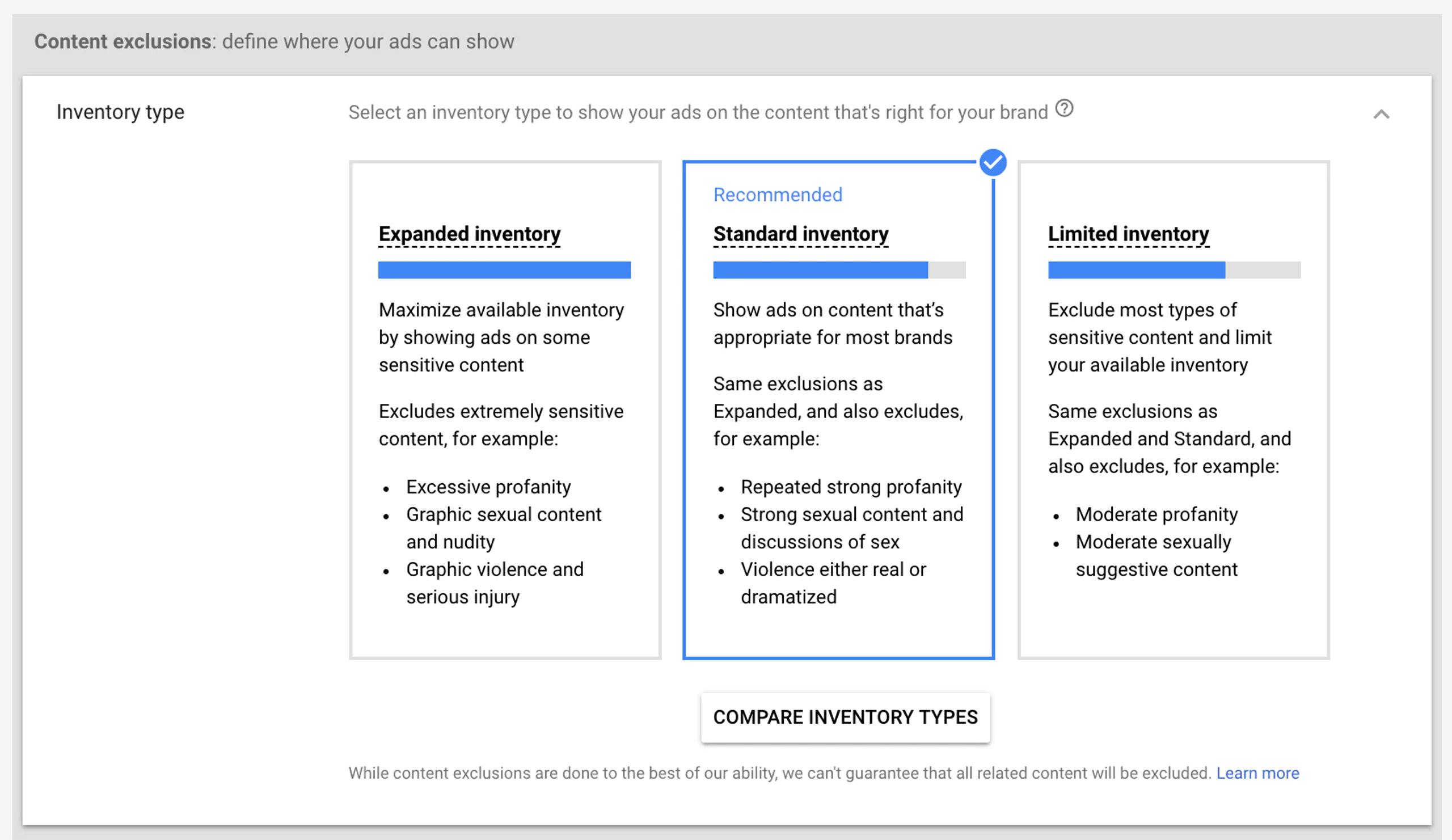Click the Recommended label

coord(777,195)
